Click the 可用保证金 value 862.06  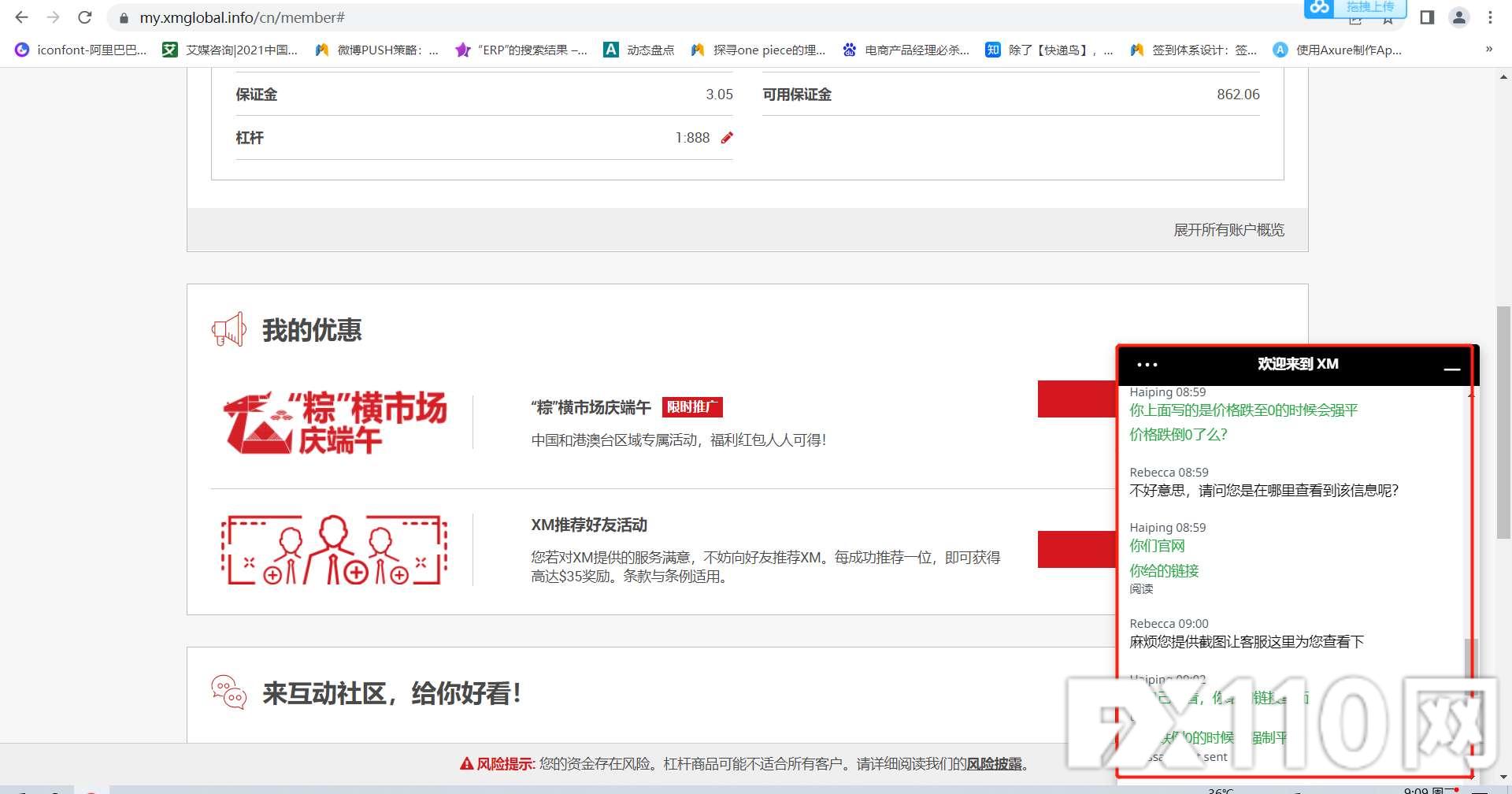pyautogui.click(x=1238, y=95)
